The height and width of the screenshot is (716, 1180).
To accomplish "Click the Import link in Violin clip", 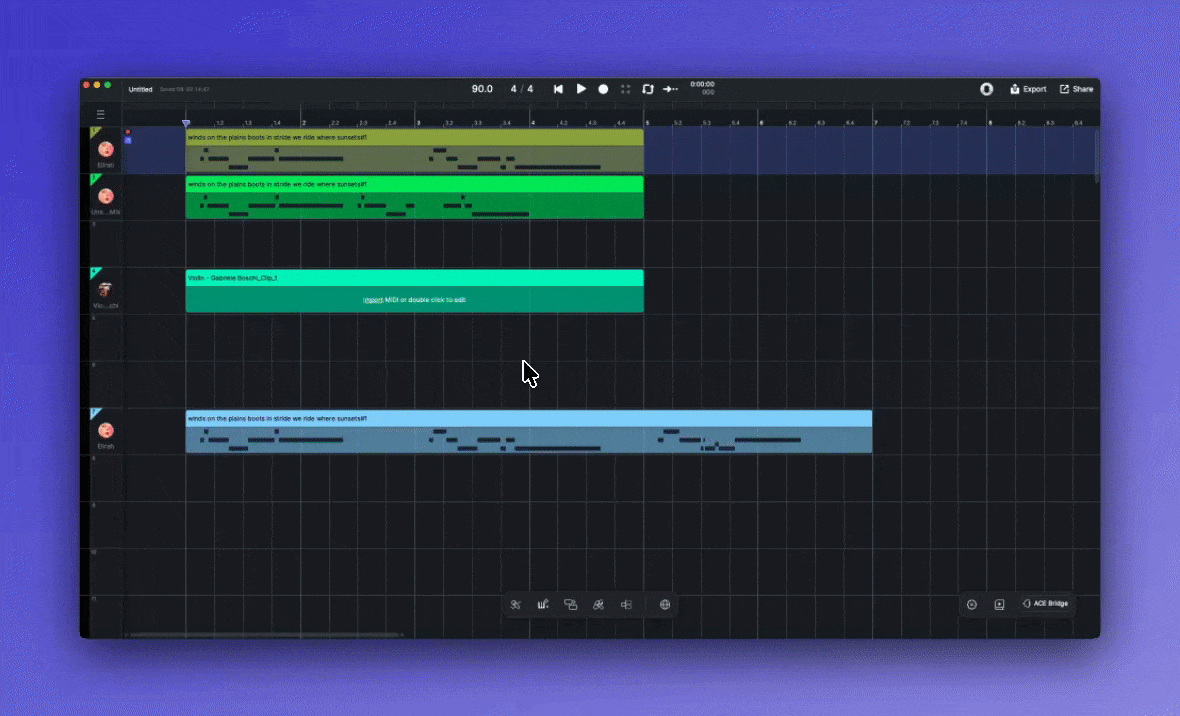I will pos(373,300).
